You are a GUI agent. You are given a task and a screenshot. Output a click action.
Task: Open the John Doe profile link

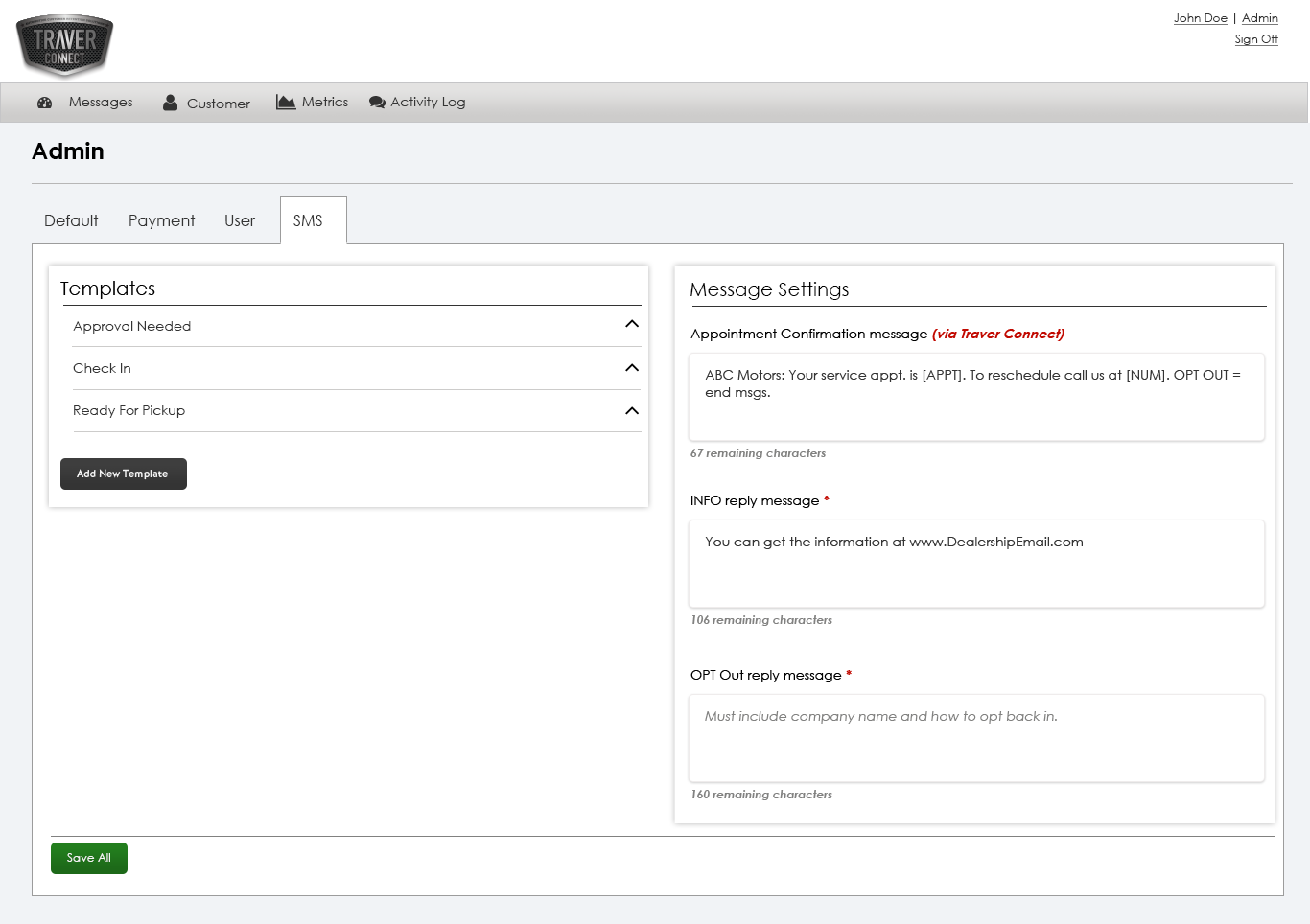[1200, 18]
